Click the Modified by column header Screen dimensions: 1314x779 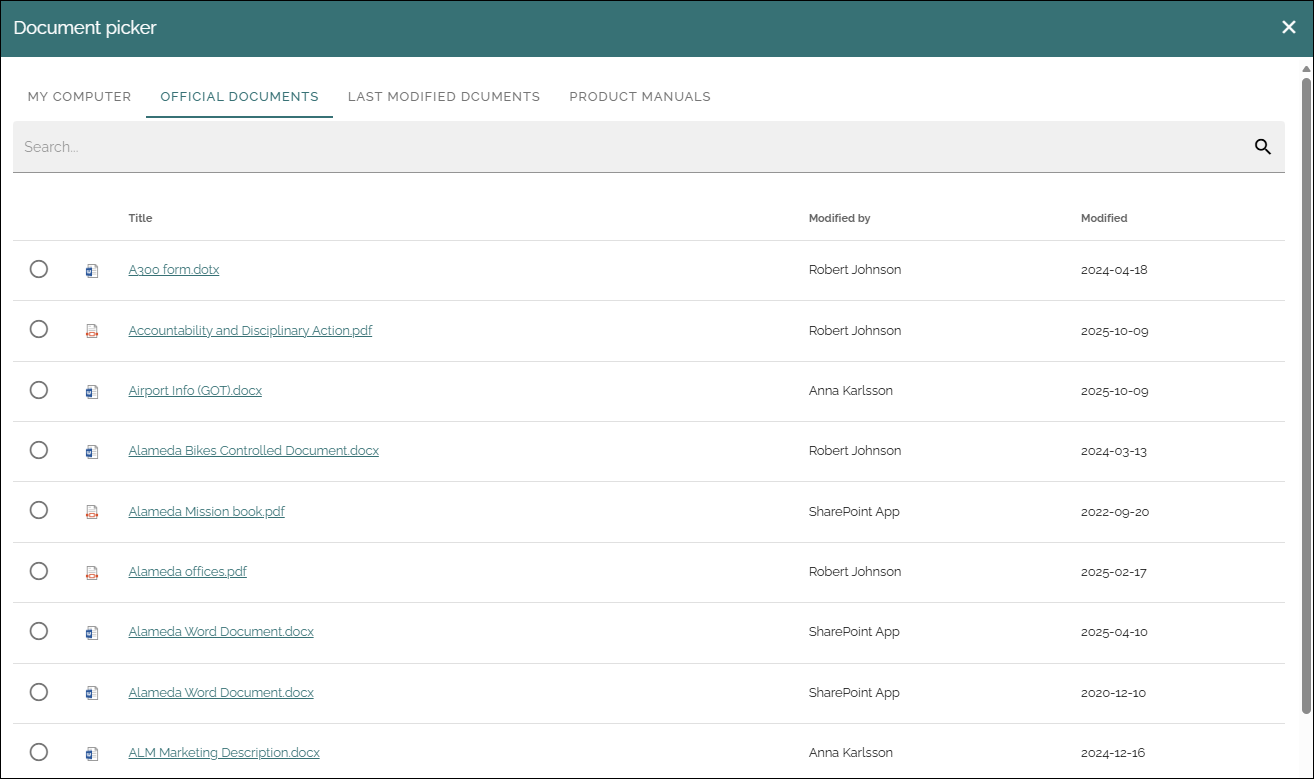click(839, 218)
